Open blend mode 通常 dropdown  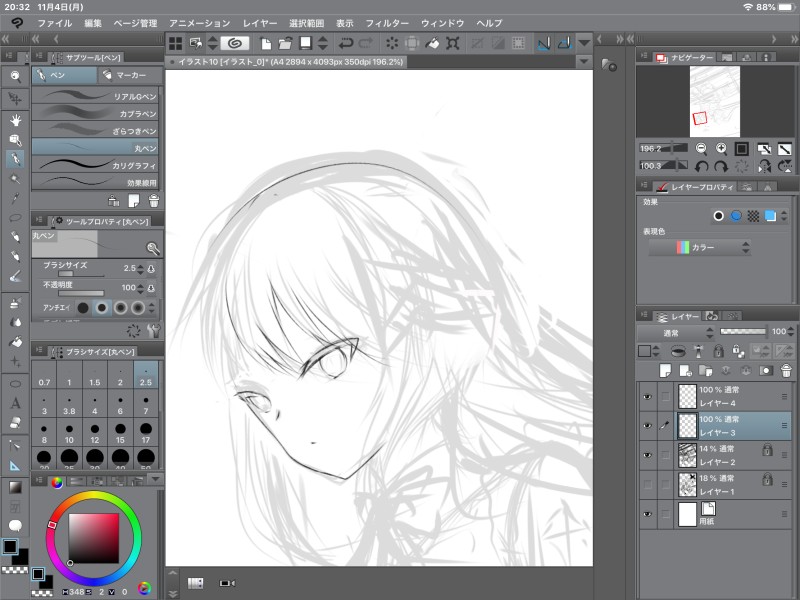click(x=676, y=333)
